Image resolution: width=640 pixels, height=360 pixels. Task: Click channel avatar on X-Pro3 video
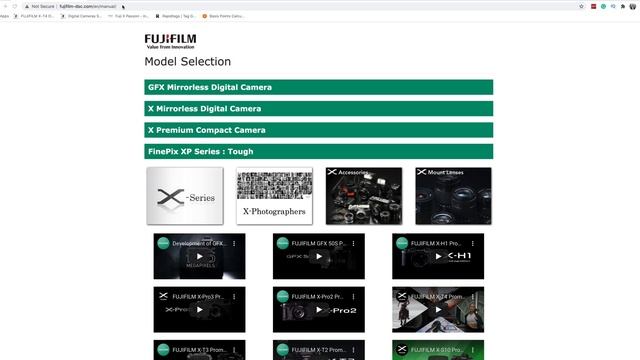tap(163, 296)
